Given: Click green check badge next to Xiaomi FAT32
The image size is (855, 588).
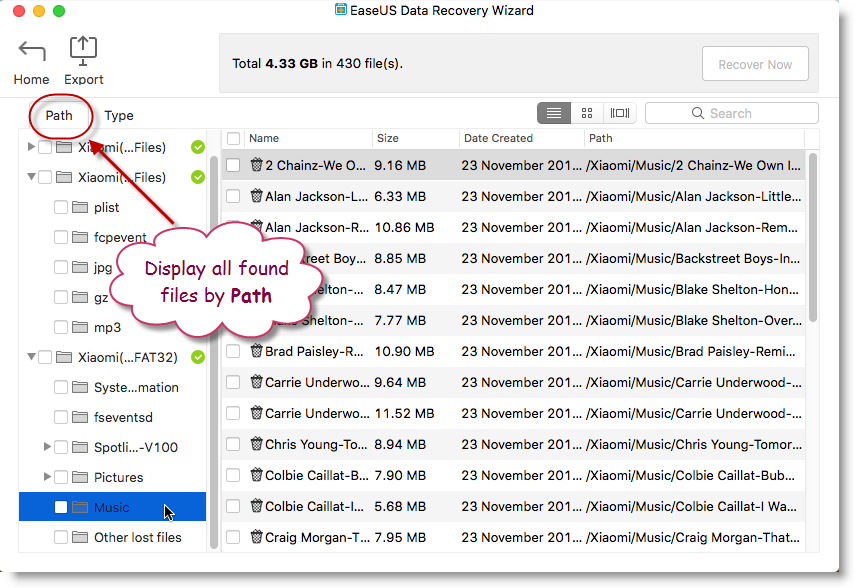Looking at the screenshot, I should (197, 357).
